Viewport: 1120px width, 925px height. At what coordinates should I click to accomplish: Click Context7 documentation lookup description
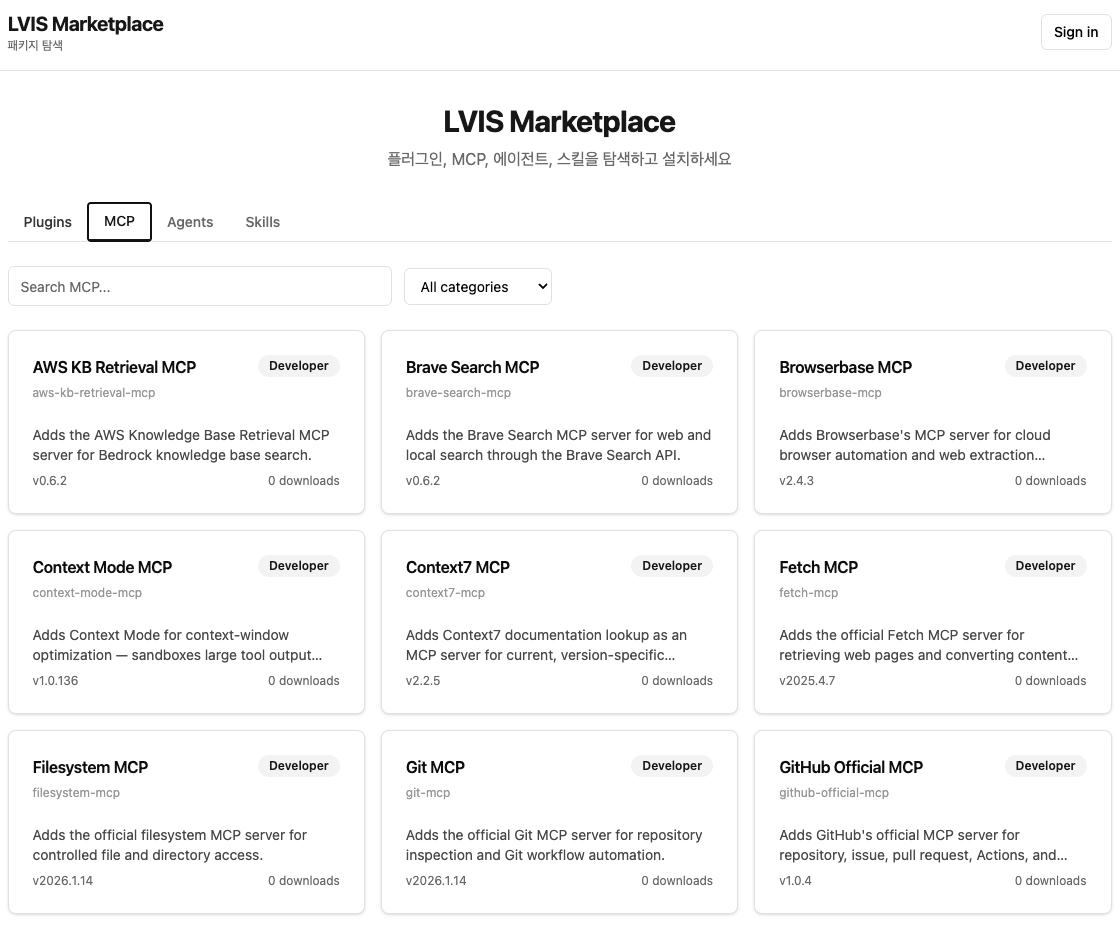[x=546, y=645]
